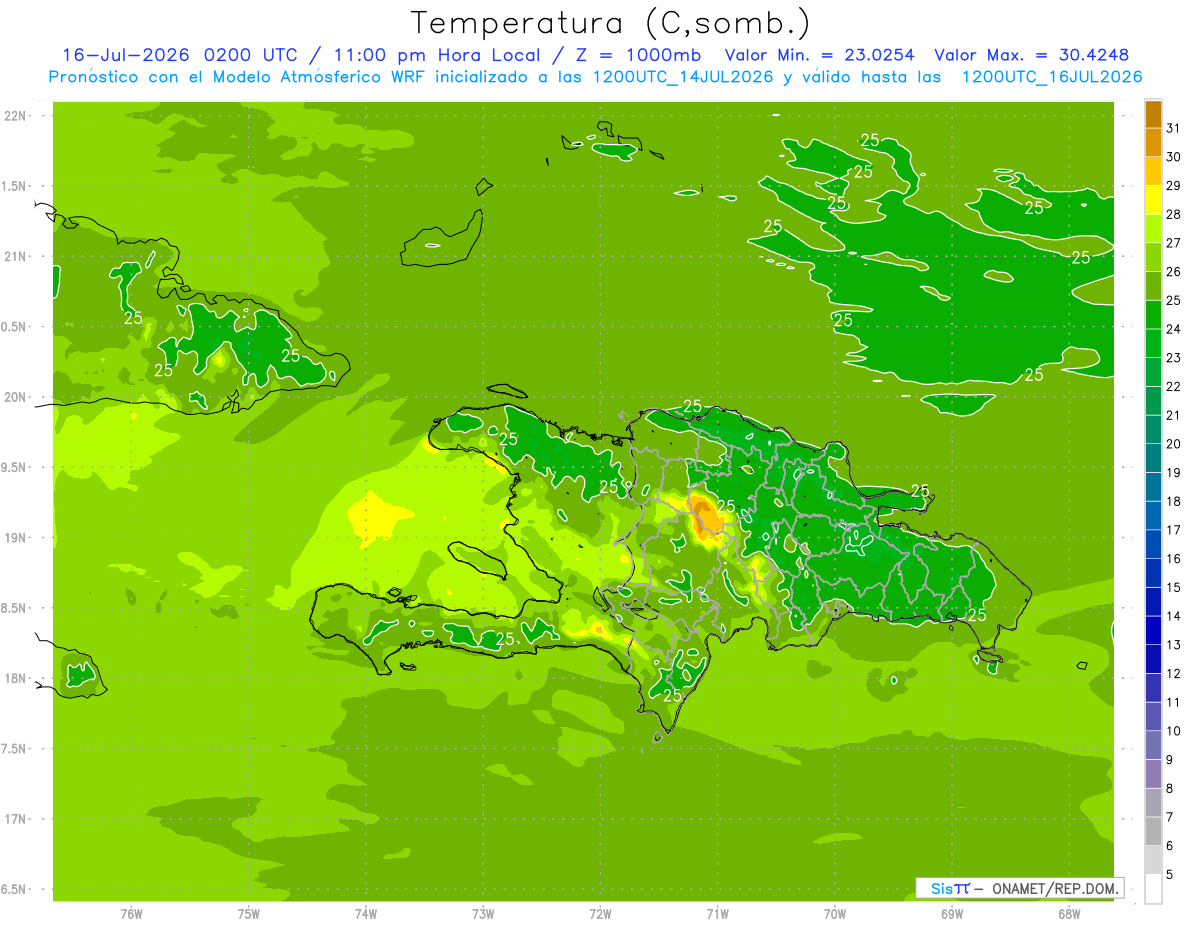The image size is (1200, 927).
Task: Click the "72W" longitude label
Action: (x=600, y=914)
